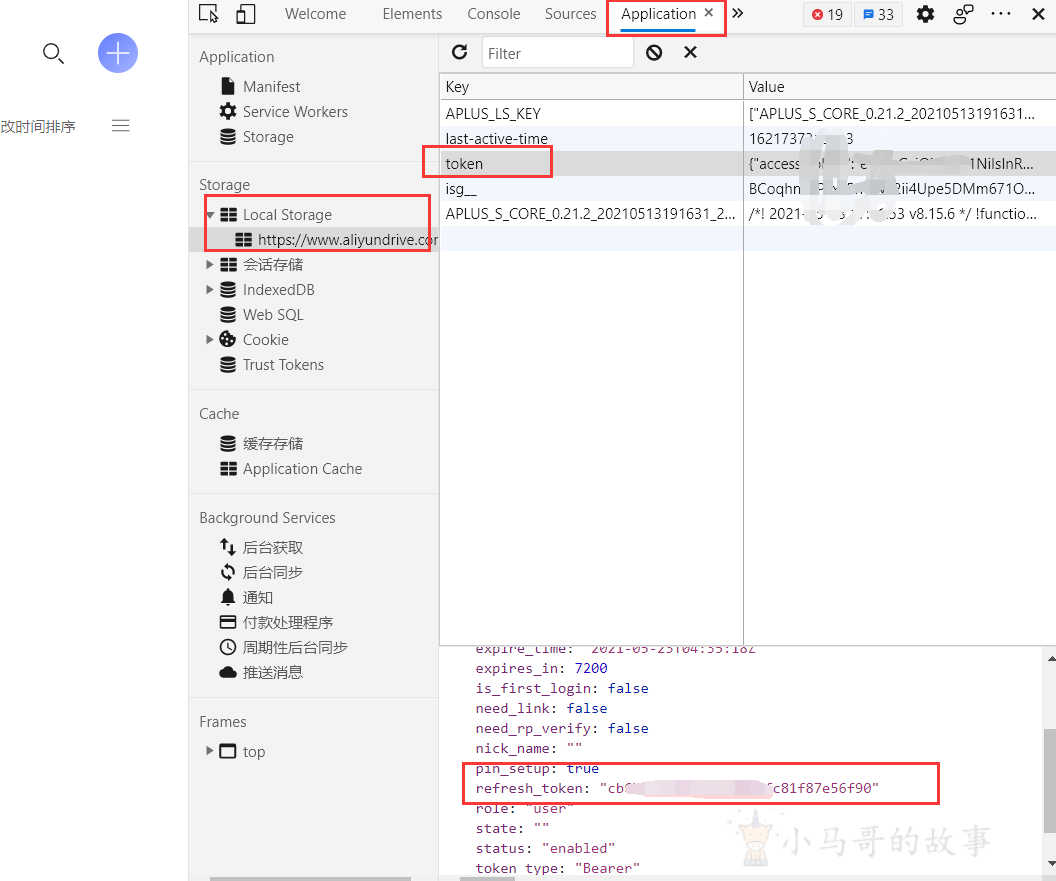Click the Filter input field
Image resolution: width=1056 pixels, height=881 pixels.
(557, 53)
